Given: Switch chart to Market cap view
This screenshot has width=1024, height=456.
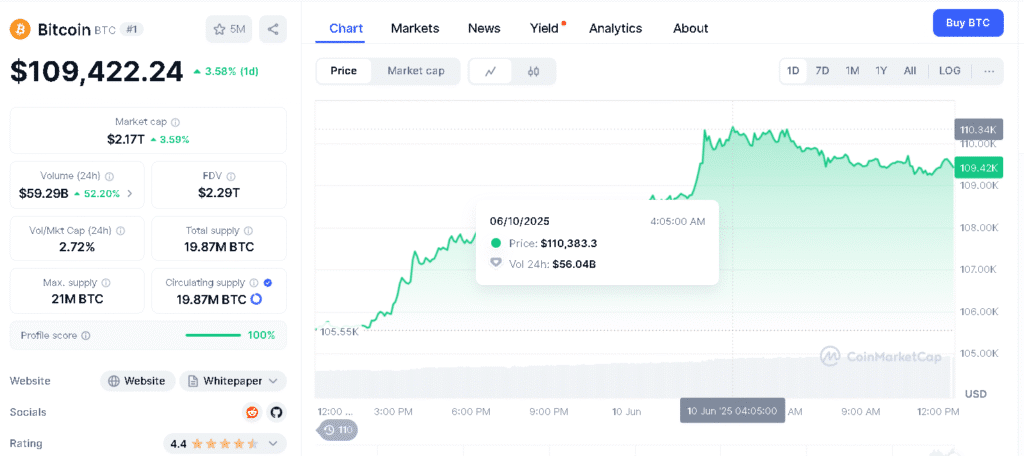Looking at the screenshot, I should coord(416,71).
